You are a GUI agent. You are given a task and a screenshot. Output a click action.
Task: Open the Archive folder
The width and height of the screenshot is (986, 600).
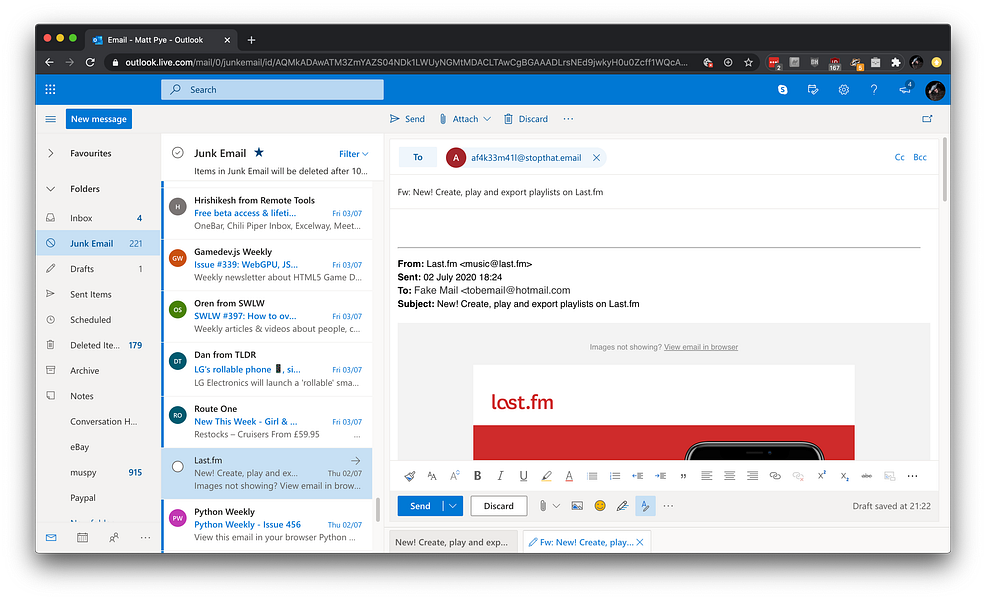point(98,370)
